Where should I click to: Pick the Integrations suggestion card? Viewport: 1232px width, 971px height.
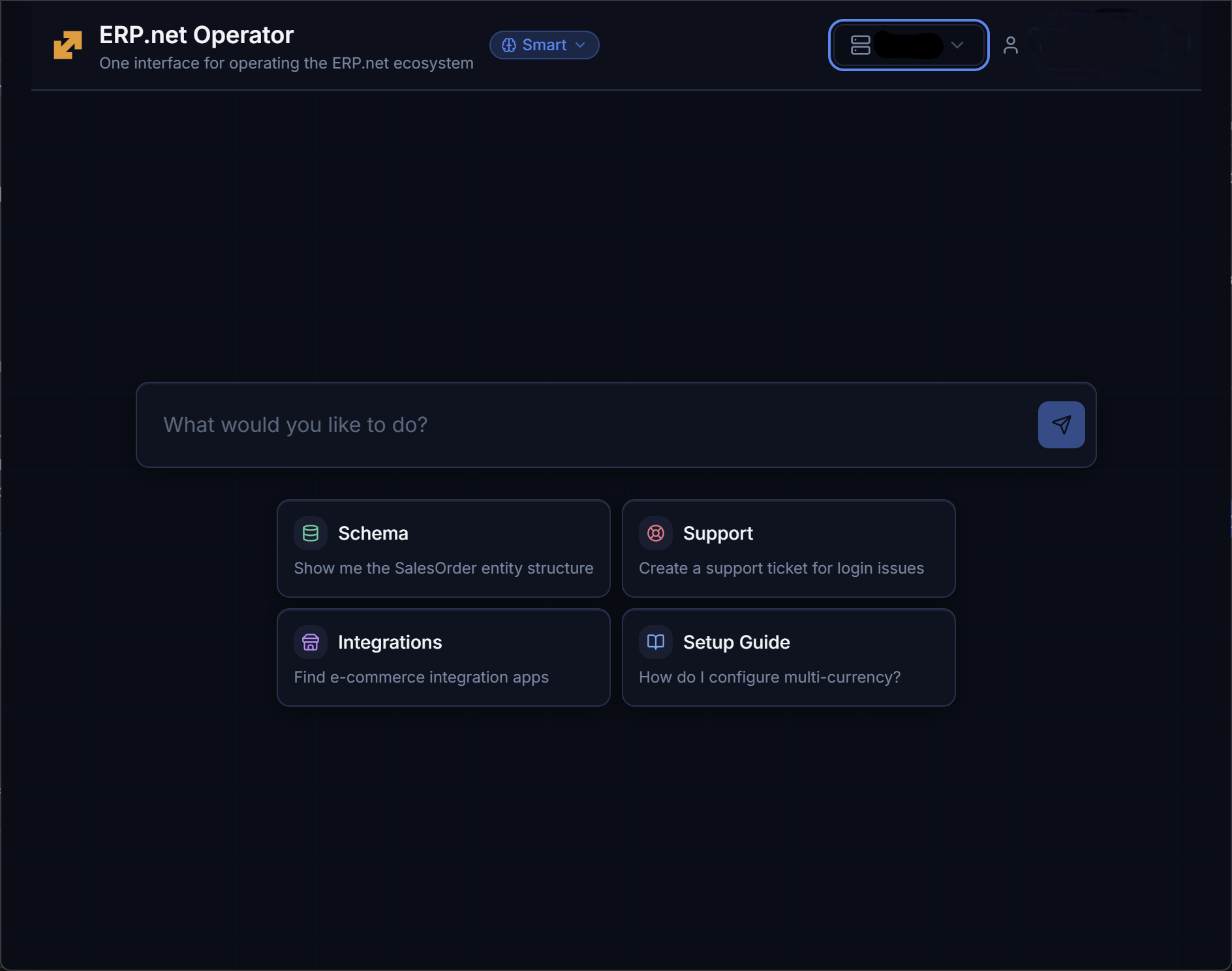tap(444, 657)
